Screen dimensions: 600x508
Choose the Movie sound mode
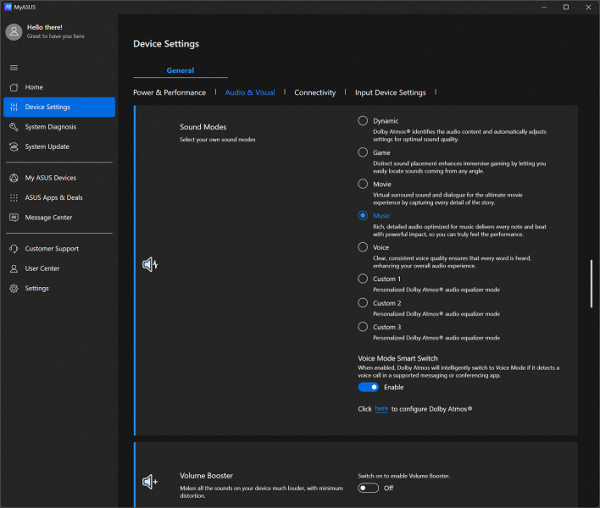point(363,184)
